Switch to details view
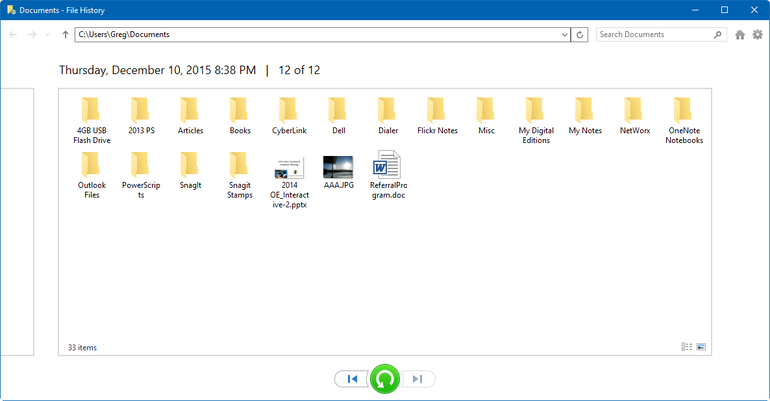 pyautogui.click(x=687, y=347)
